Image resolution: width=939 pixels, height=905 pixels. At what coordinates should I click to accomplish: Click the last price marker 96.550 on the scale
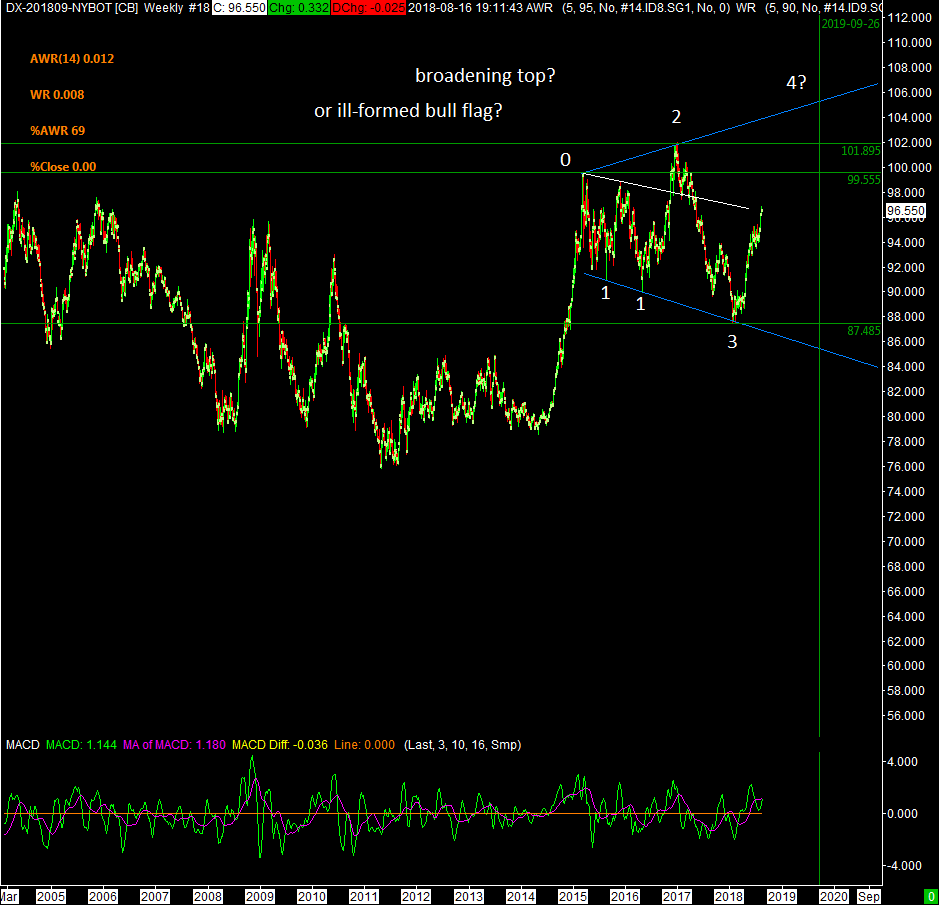[905, 211]
